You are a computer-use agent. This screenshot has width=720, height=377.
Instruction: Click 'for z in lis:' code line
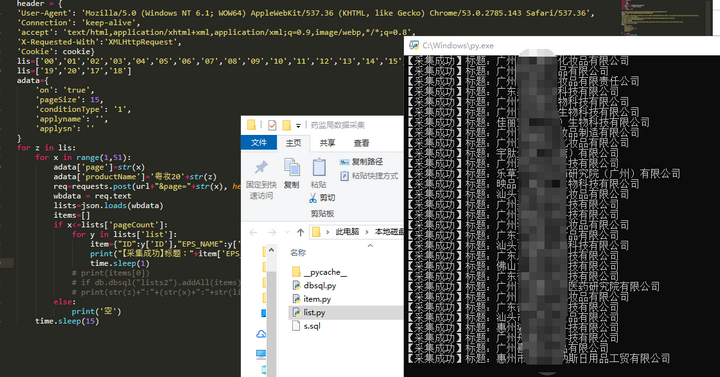tap(46, 148)
